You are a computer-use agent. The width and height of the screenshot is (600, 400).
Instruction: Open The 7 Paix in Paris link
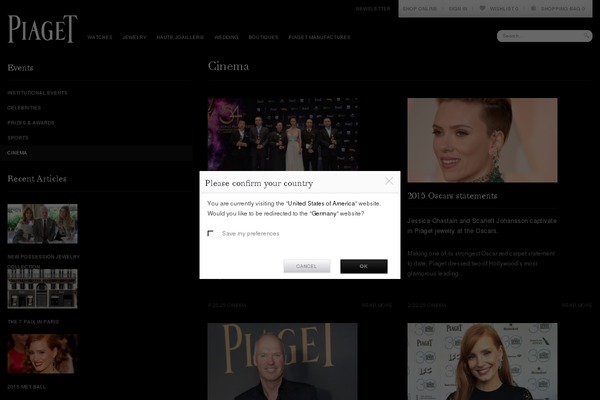point(33,322)
